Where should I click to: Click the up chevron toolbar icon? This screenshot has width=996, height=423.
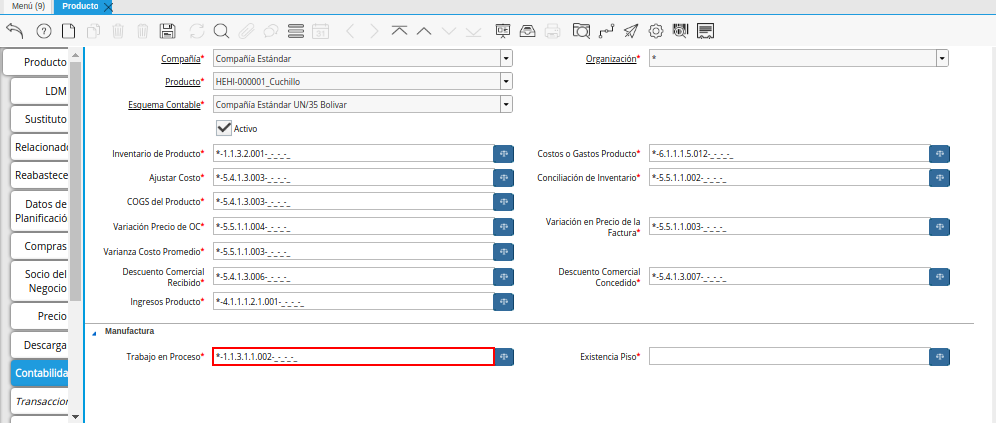click(424, 30)
